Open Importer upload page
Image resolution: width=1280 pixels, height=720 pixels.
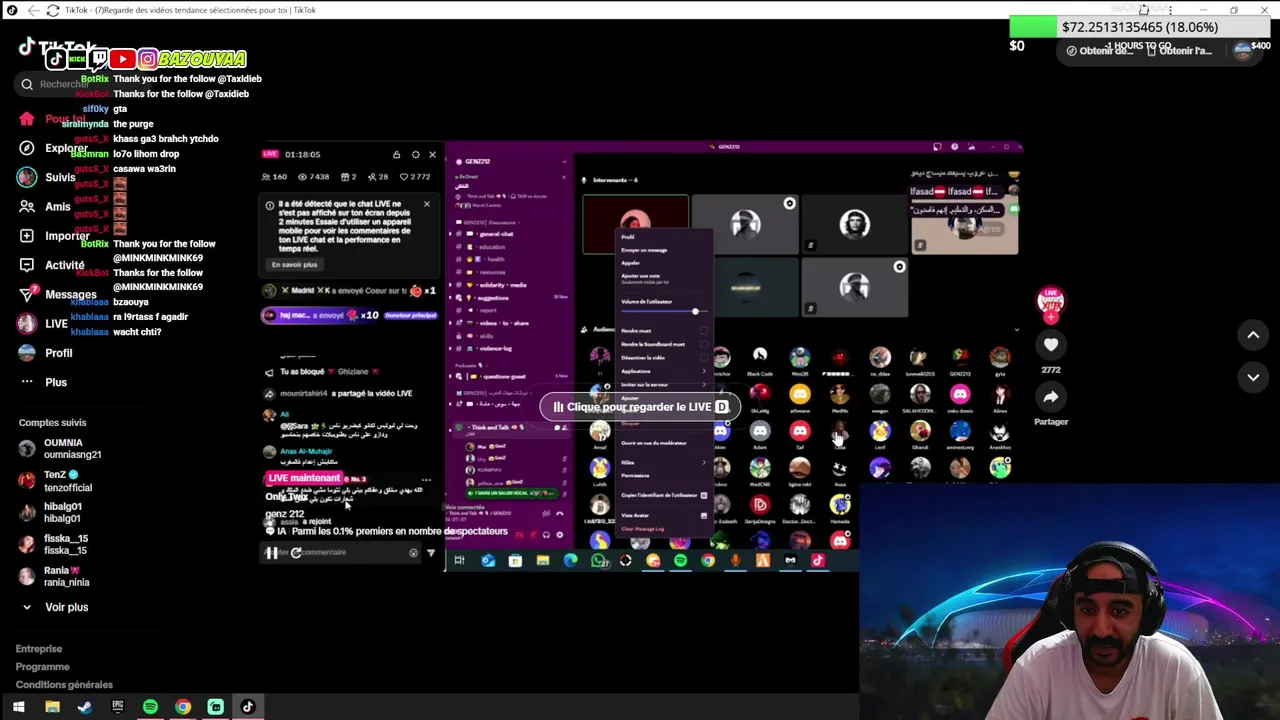tap(56, 236)
